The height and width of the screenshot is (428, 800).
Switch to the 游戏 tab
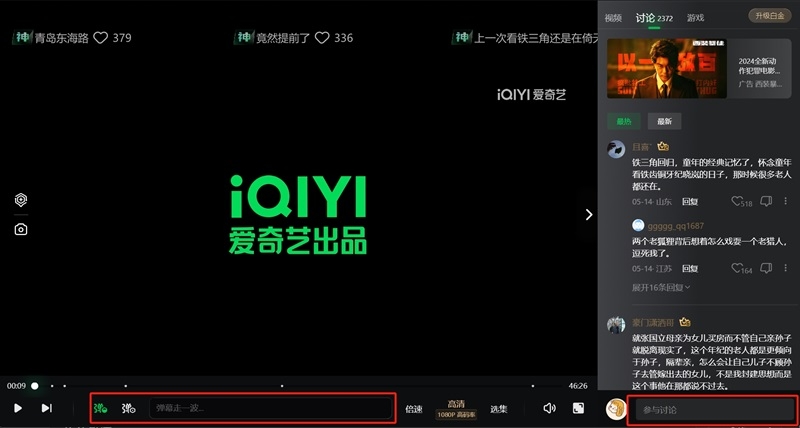pyautogui.click(x=695, y=18)
